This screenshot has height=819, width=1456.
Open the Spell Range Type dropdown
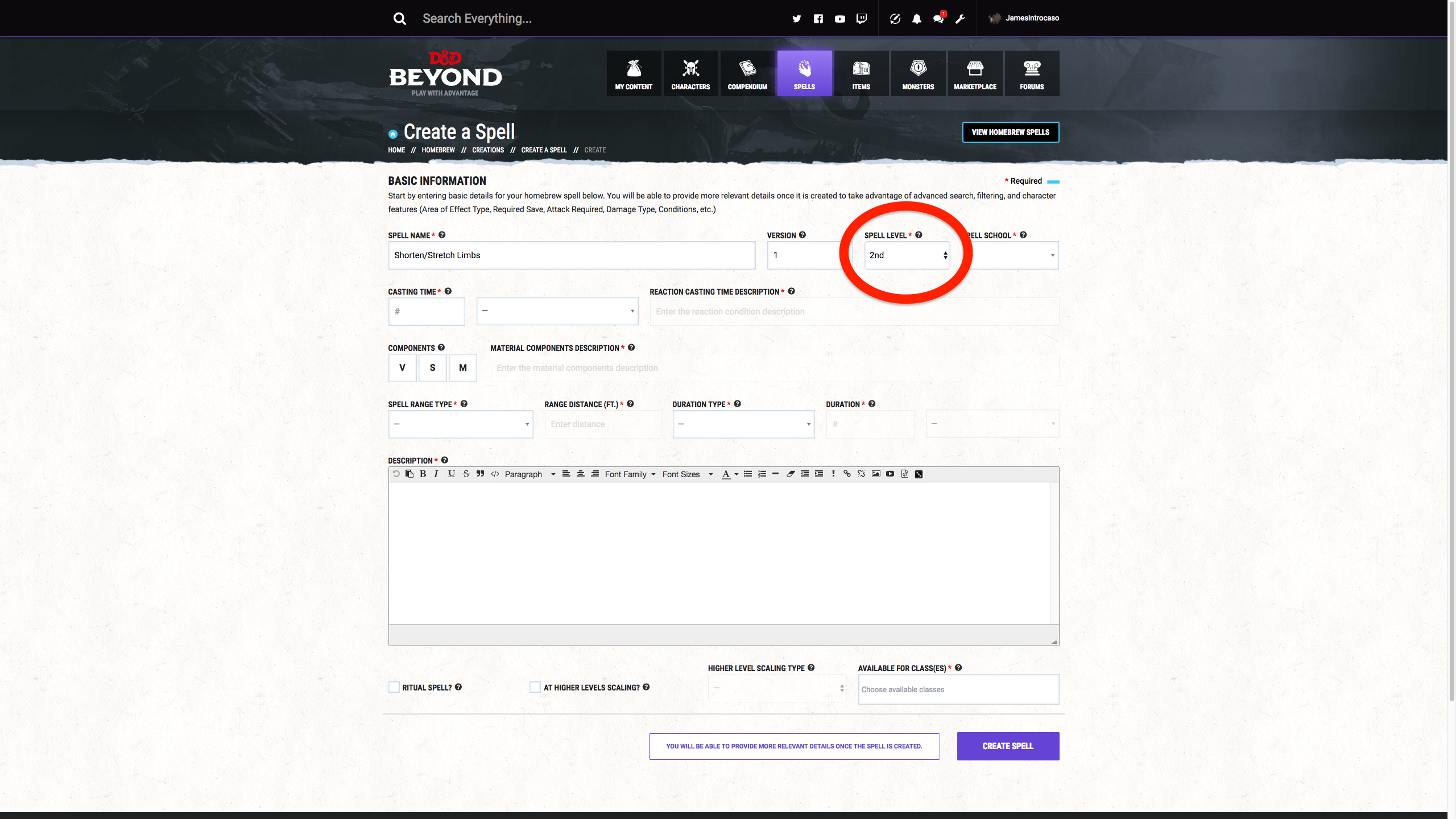(x=461, y=424)
